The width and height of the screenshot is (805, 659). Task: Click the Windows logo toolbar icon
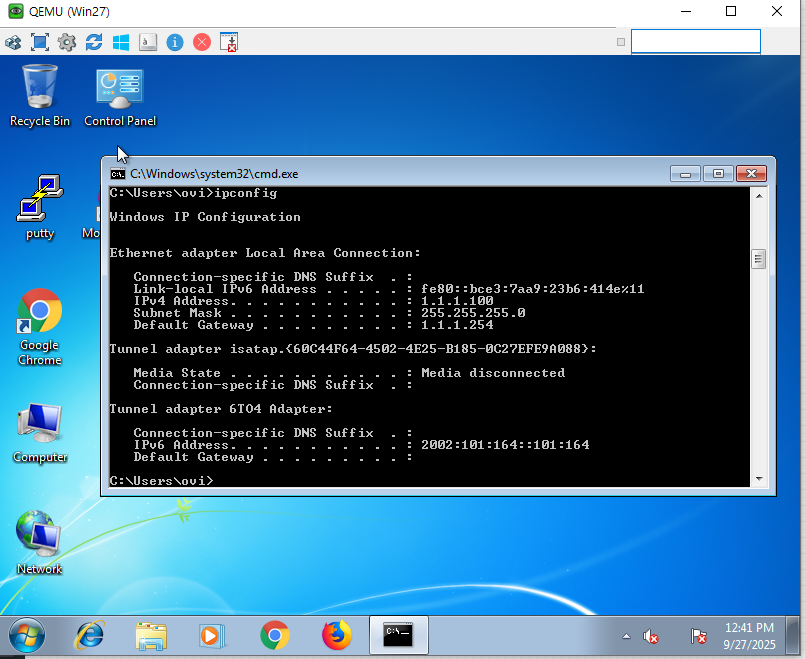click(x=121, y=42)
